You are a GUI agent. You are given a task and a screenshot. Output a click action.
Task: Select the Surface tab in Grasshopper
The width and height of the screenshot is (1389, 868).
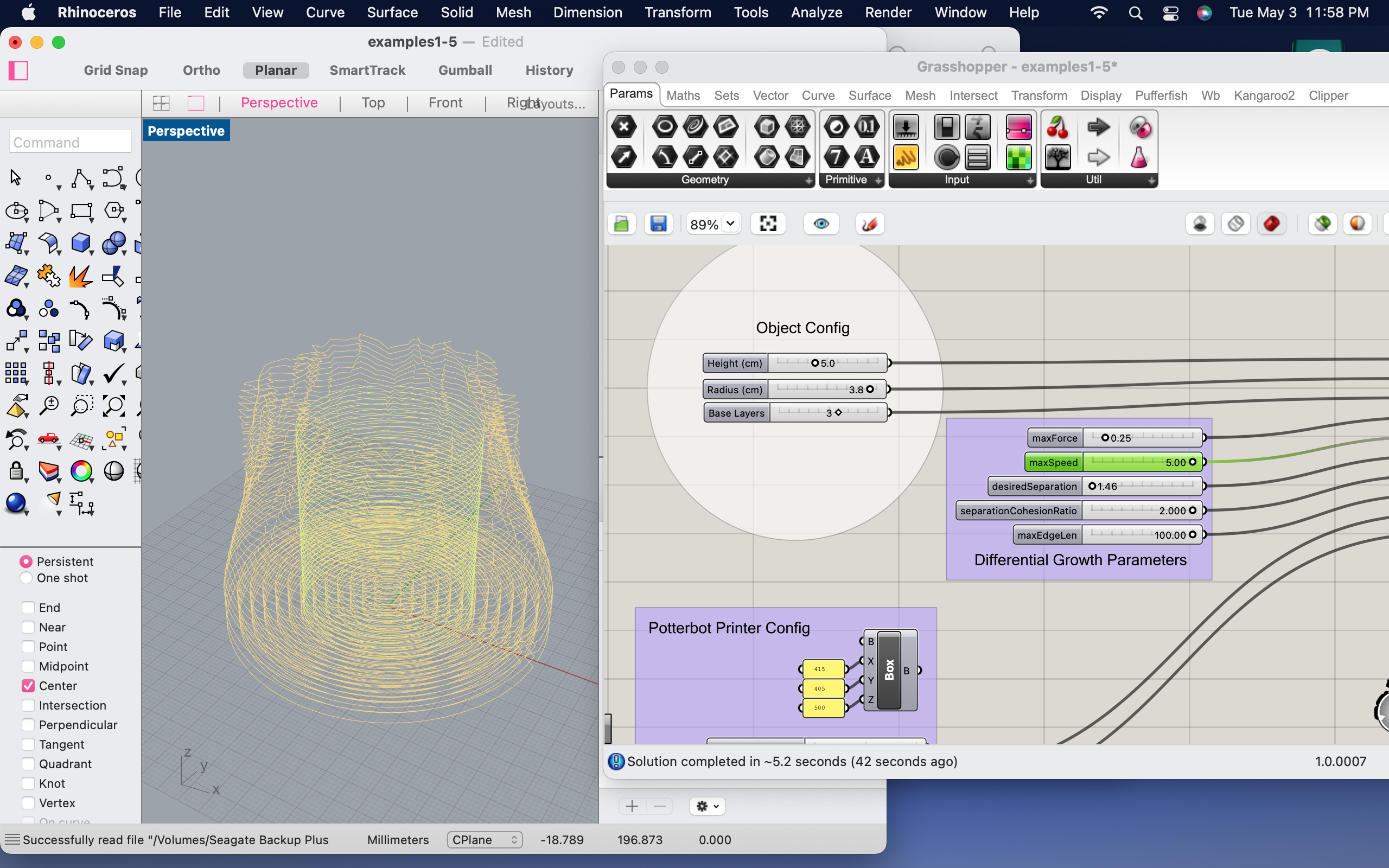pos(868,95)
